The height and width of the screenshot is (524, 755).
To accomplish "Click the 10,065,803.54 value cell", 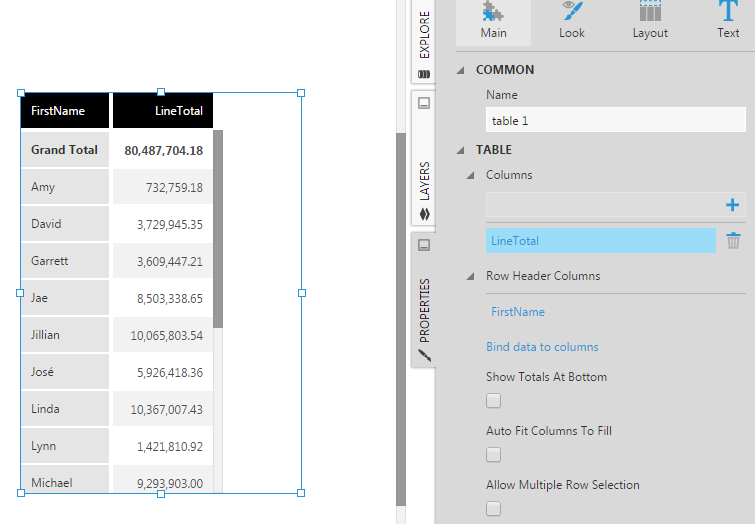I will [x=163, y=335].
